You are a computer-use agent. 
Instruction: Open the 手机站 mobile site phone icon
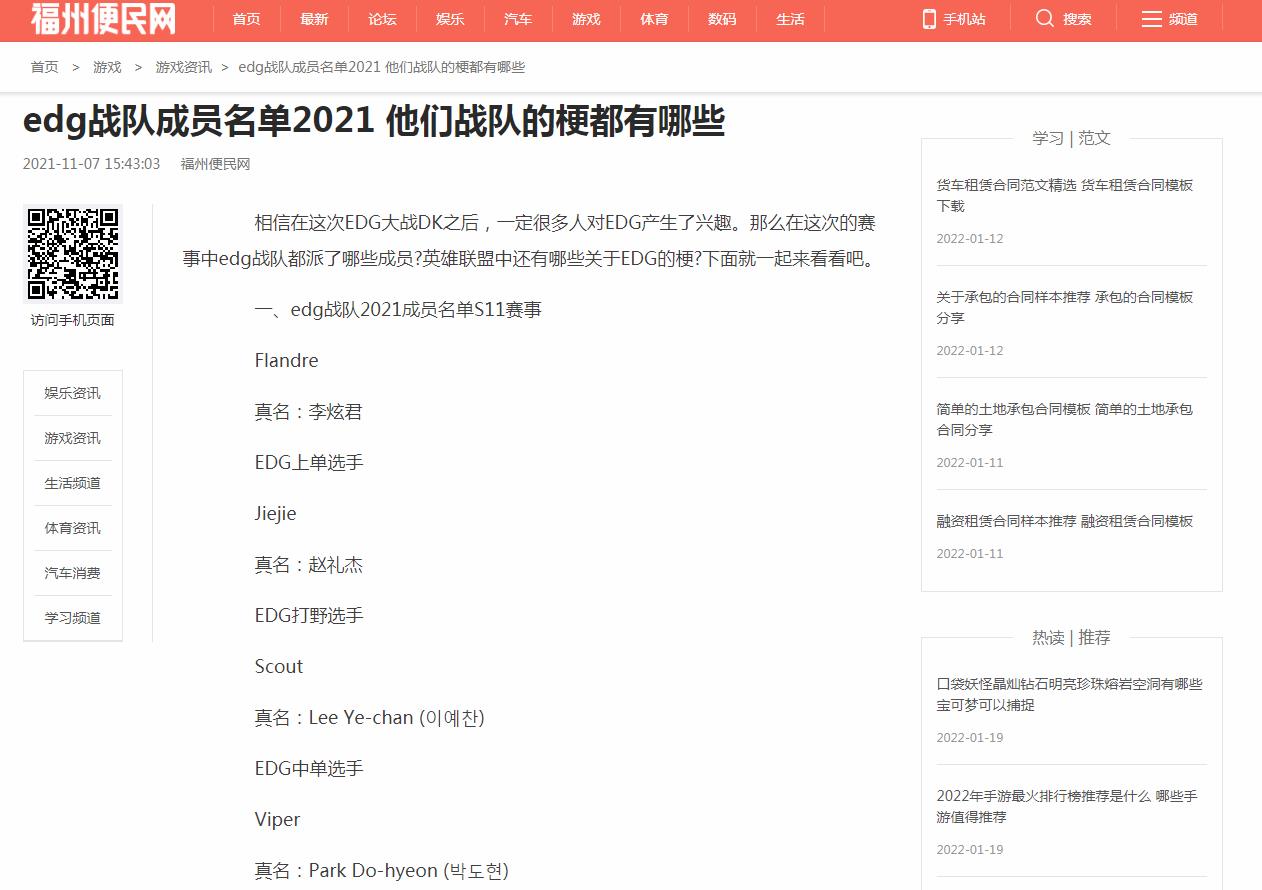pyautogui.click(x=929, y=19)
